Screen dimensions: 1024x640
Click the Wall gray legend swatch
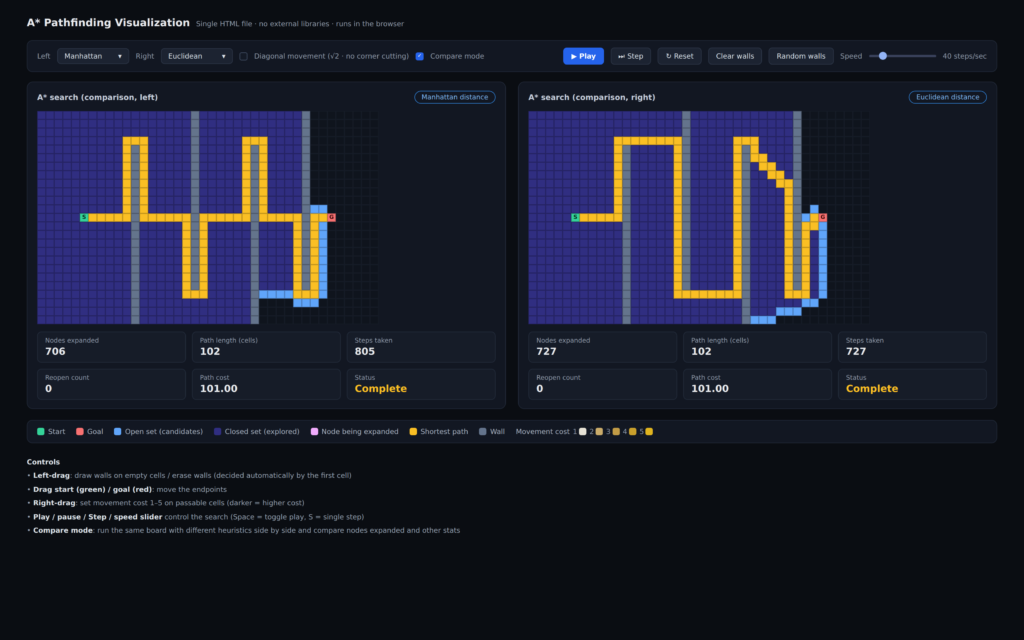(x=483, y=432)
